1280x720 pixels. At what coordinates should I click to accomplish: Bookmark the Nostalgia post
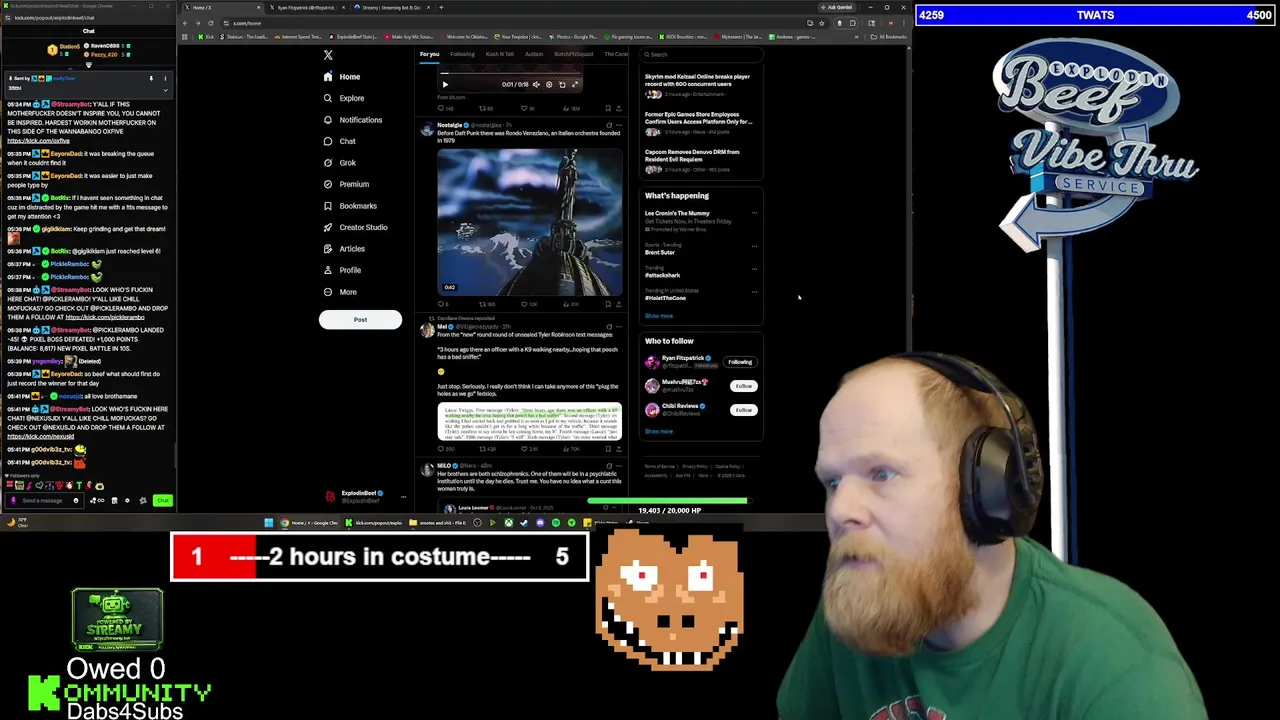(x=607, y=304)
